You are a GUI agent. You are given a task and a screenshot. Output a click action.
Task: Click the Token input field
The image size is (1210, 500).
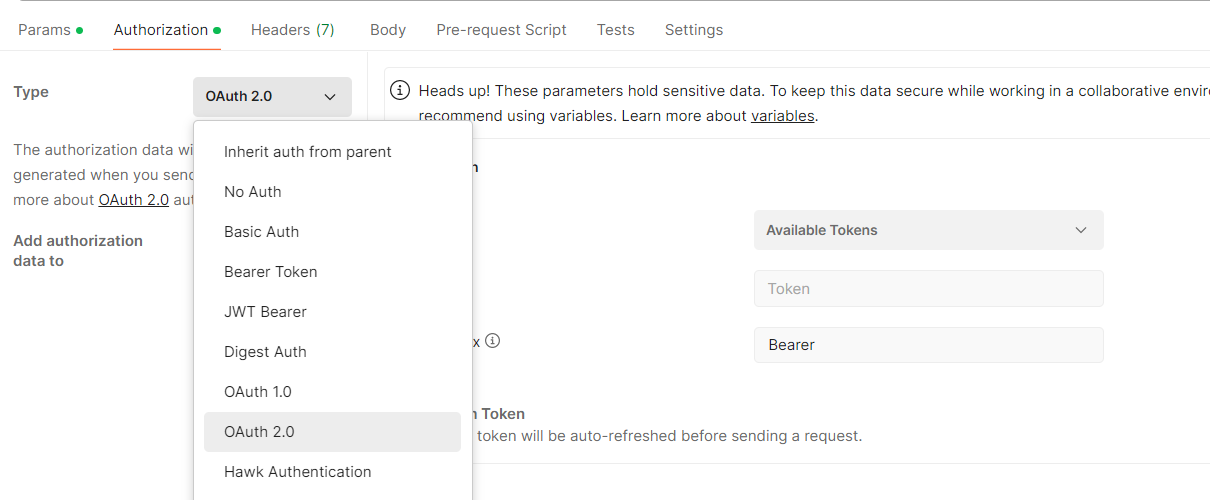(928, 289)
